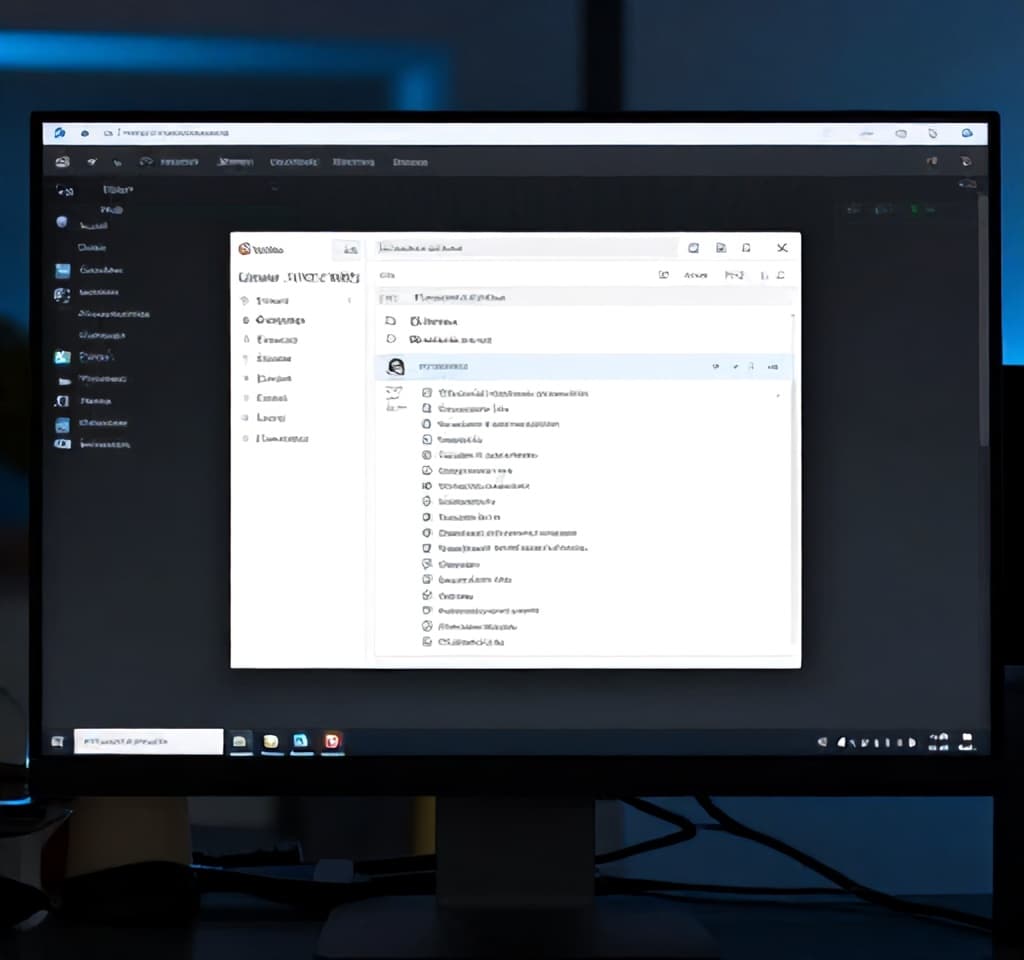Viewport: 1024px width, 960px height.
Task: Click the speaker icon in the system tray
Action: (x=822, y=742)
